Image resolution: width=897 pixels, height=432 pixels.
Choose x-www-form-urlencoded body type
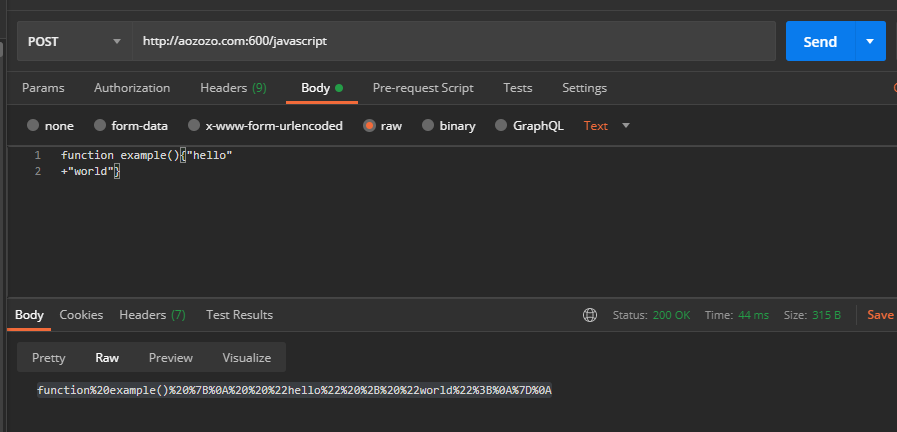(x=194, y=125)
